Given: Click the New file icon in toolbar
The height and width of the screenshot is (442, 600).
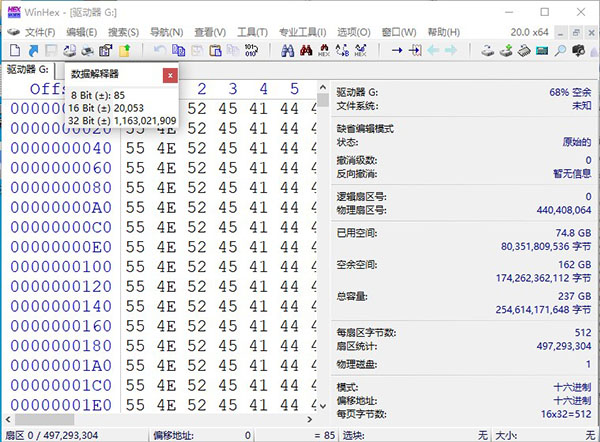Looking at the screenshot, I should coord(14,50).
